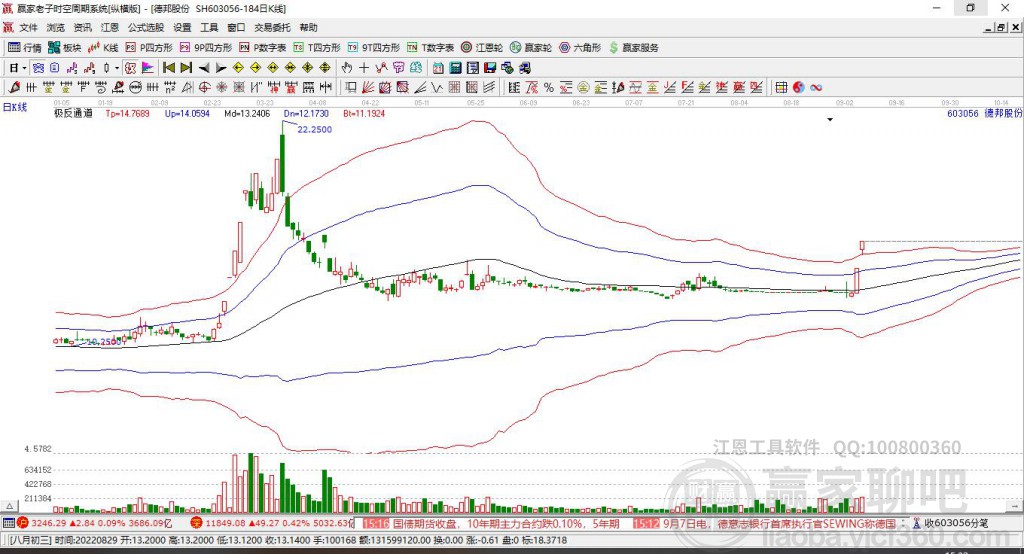This screenshot has height=554, width=1024.
Task: Click the 日K线 chart label
Action: click(x=15, y=107)
